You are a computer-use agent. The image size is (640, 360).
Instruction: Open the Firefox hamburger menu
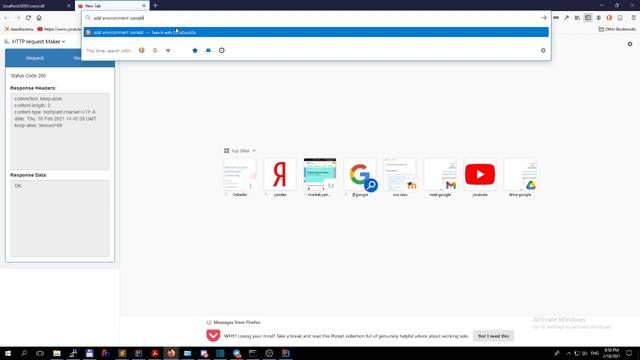[633, 18]
